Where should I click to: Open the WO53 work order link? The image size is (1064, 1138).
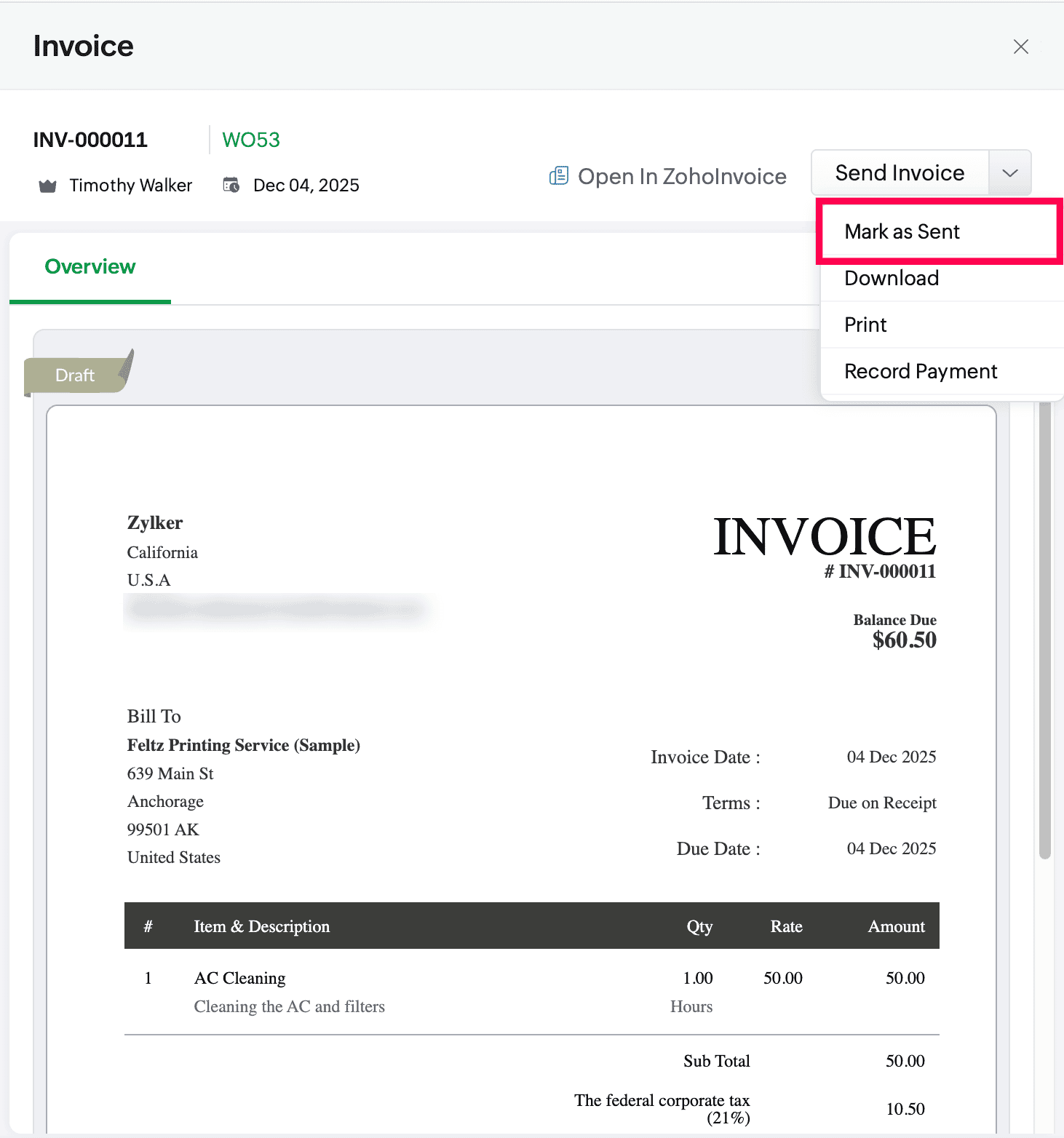pos(250,140)
